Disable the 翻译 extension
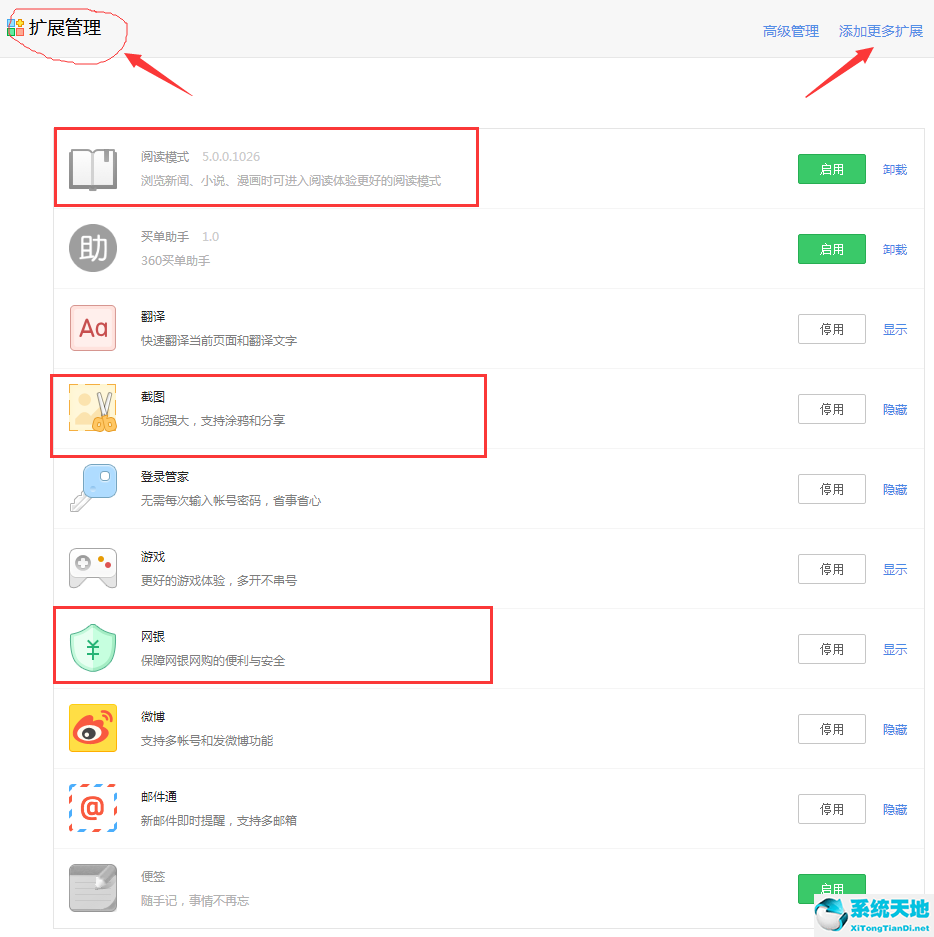This screenshot has height=937, width=934. 831,329
